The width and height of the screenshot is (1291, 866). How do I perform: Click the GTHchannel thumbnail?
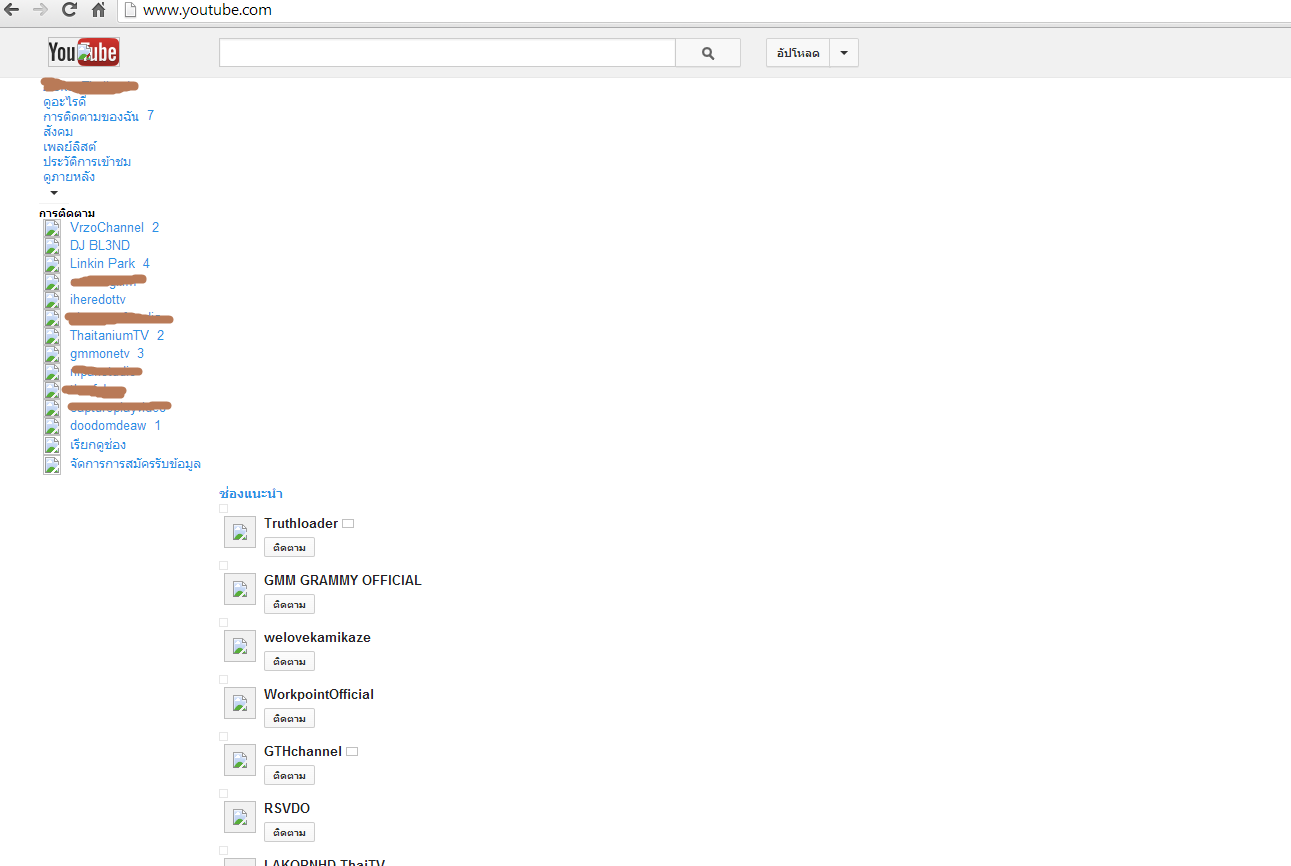click(240, 760)
